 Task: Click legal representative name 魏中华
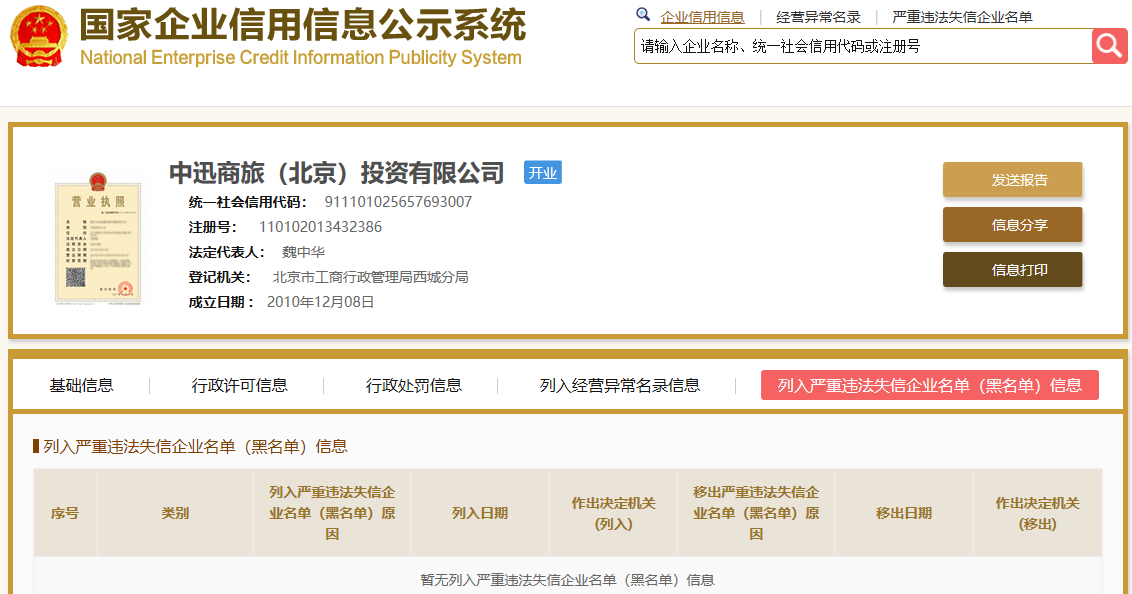point(303,252)
